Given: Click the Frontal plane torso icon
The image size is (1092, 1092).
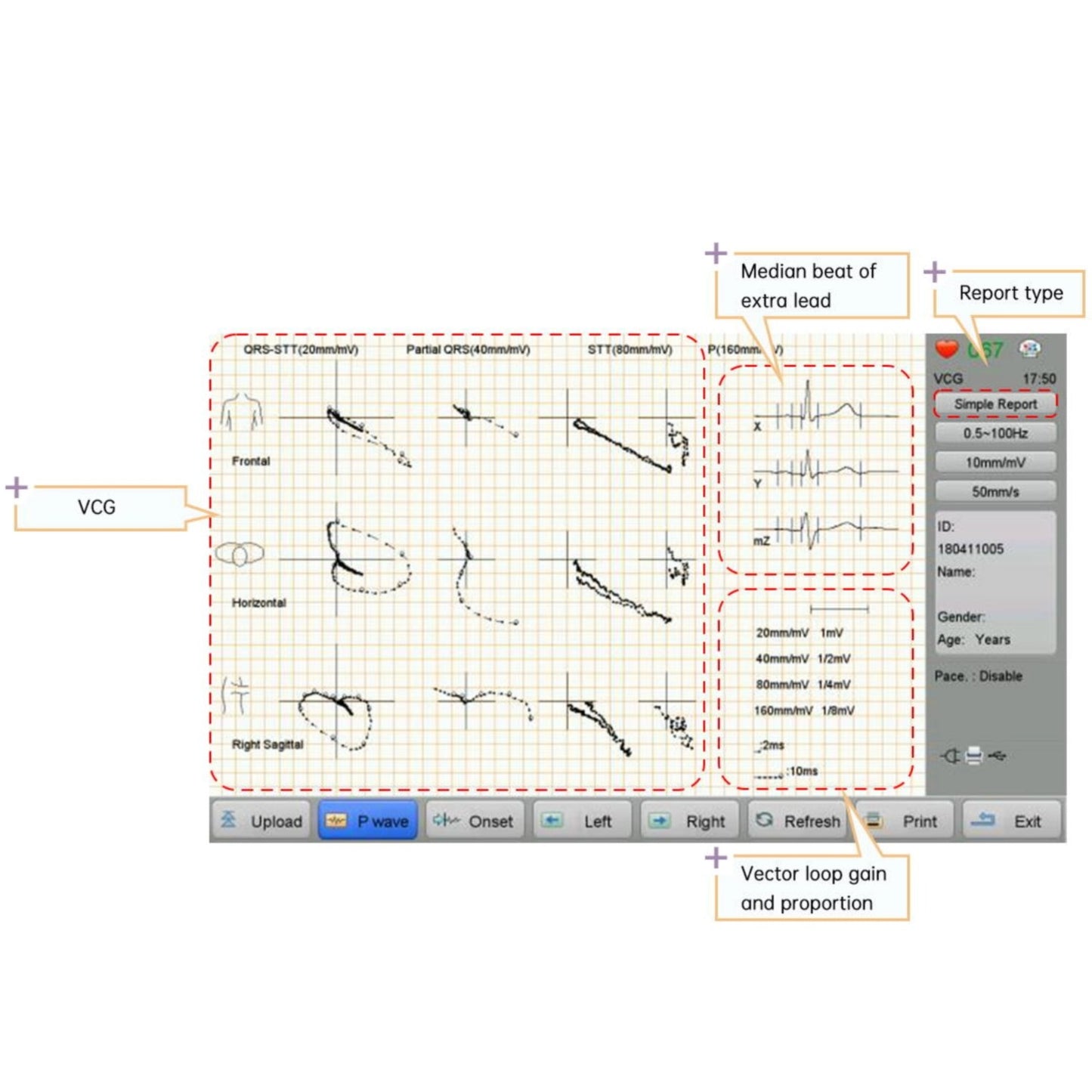Looking at the screenshot, I should point(242,413).
